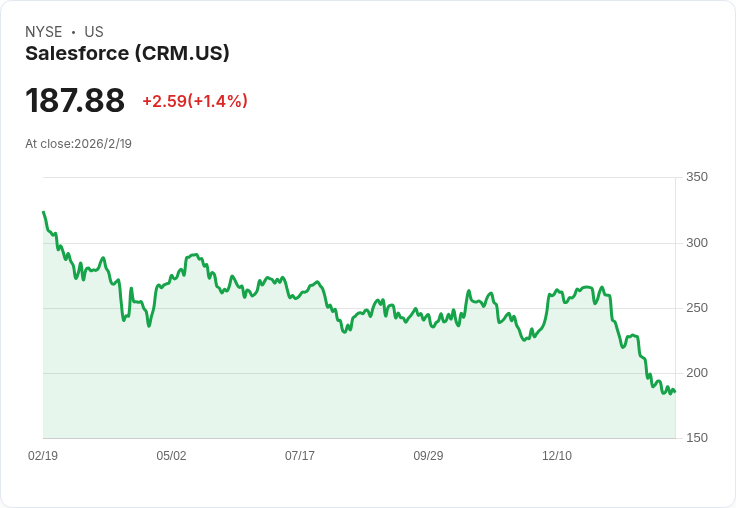
Task: Click the US market label
Action: pos(94,32)
